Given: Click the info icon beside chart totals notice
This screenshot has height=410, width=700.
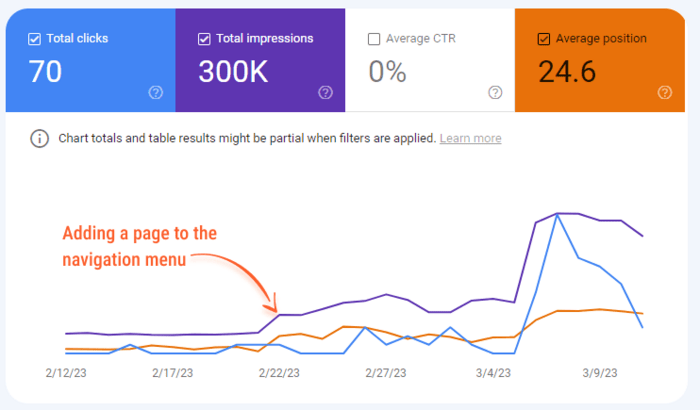Looking at the screenshot, I should 39,138.
